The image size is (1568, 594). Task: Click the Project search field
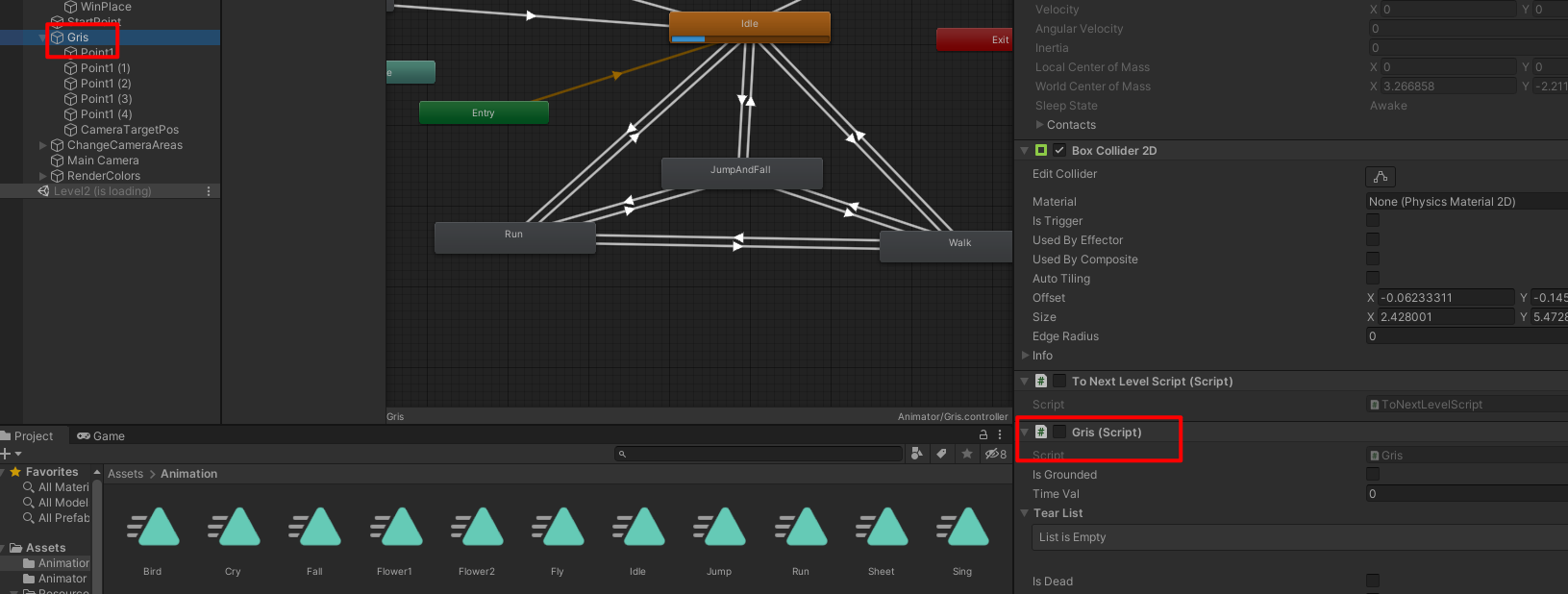(759, 454)
